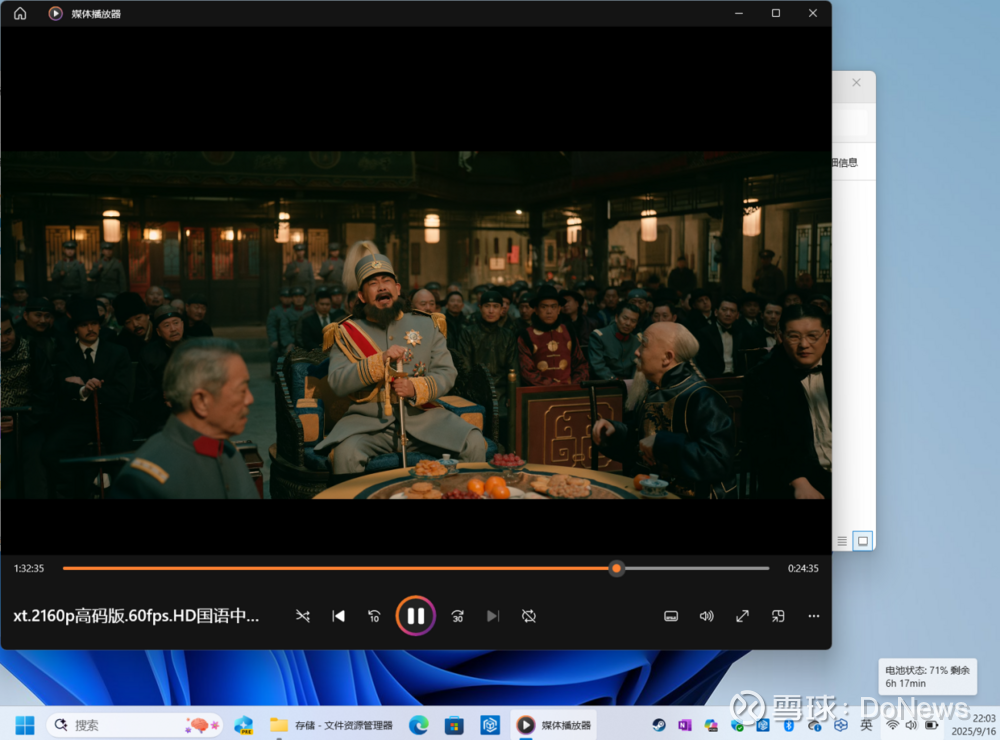Open the volume control
Screen dimensions: 1000x740
click(707, 616)
